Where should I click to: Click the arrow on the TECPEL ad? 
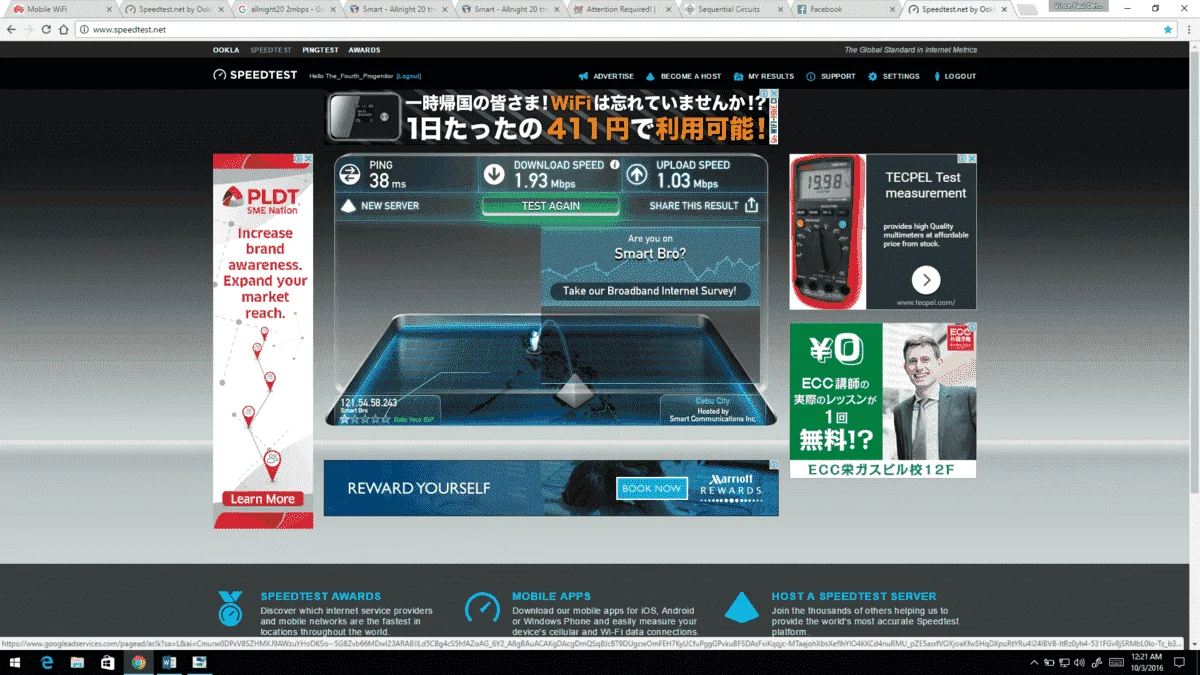926,279
